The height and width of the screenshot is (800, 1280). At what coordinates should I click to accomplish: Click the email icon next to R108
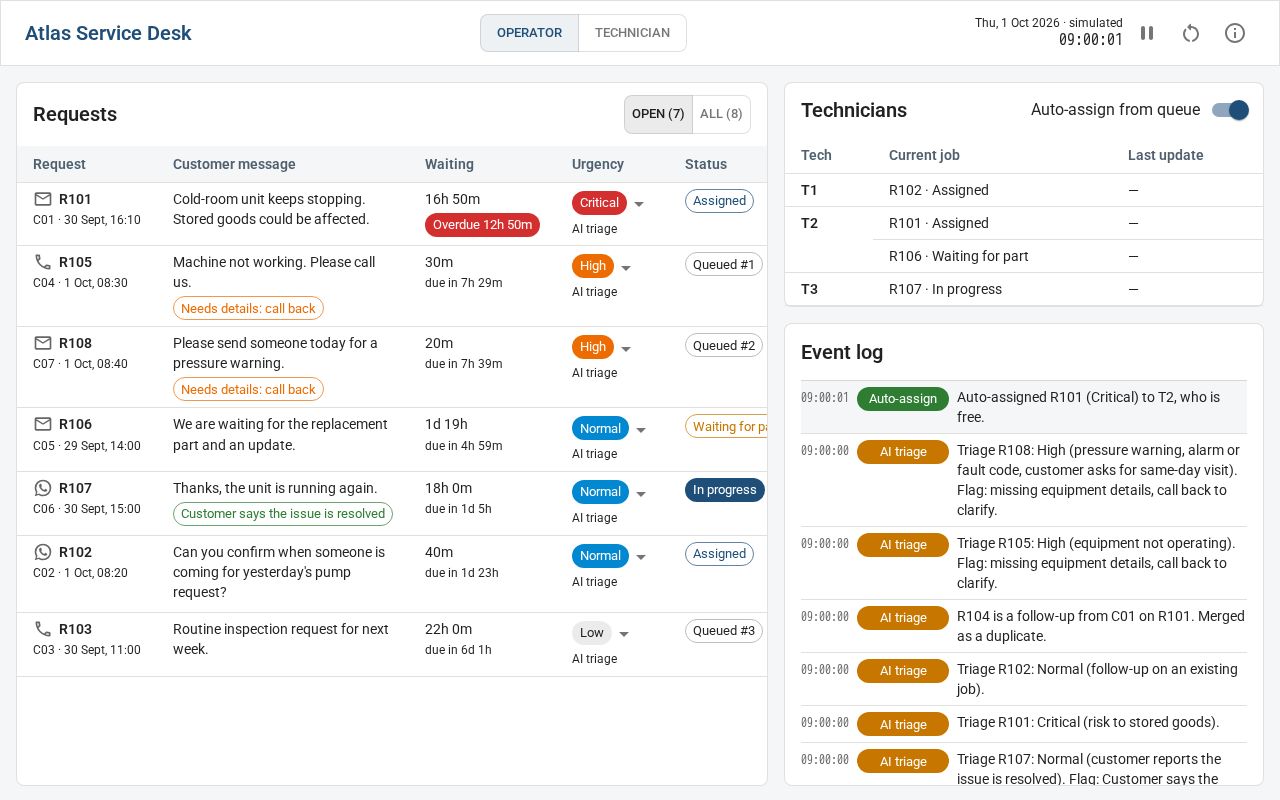coord(43,343)
